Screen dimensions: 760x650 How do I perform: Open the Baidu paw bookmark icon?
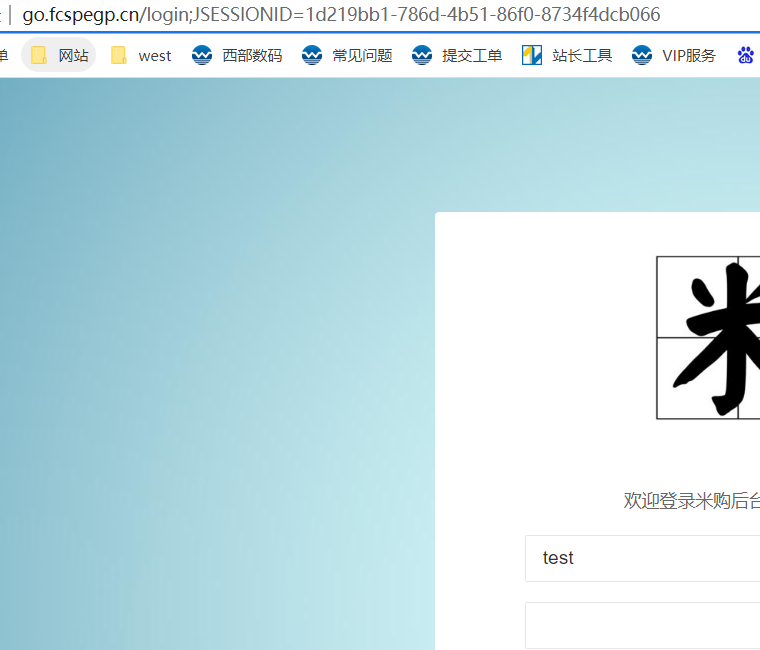[746, 55]
